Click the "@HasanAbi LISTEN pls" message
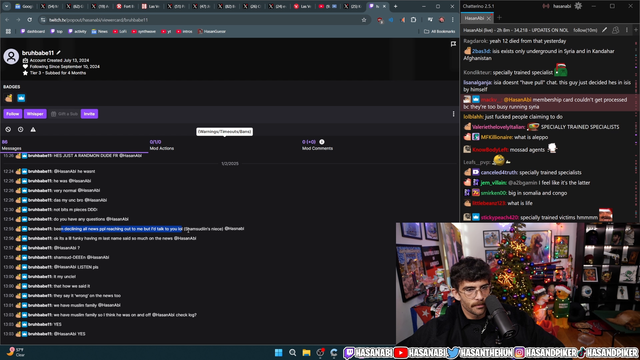The height and width of the screenshot is (360, 640). coord(76,267)
